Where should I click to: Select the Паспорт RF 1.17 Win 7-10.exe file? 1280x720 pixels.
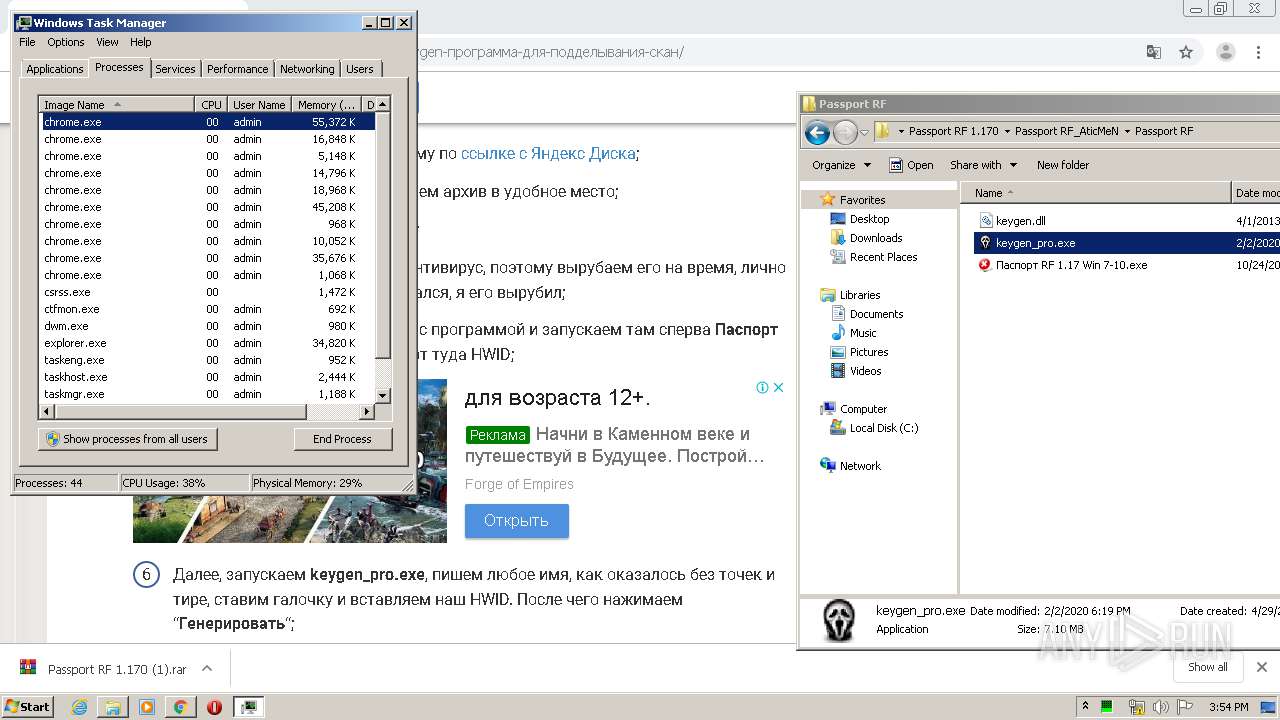1071,265
